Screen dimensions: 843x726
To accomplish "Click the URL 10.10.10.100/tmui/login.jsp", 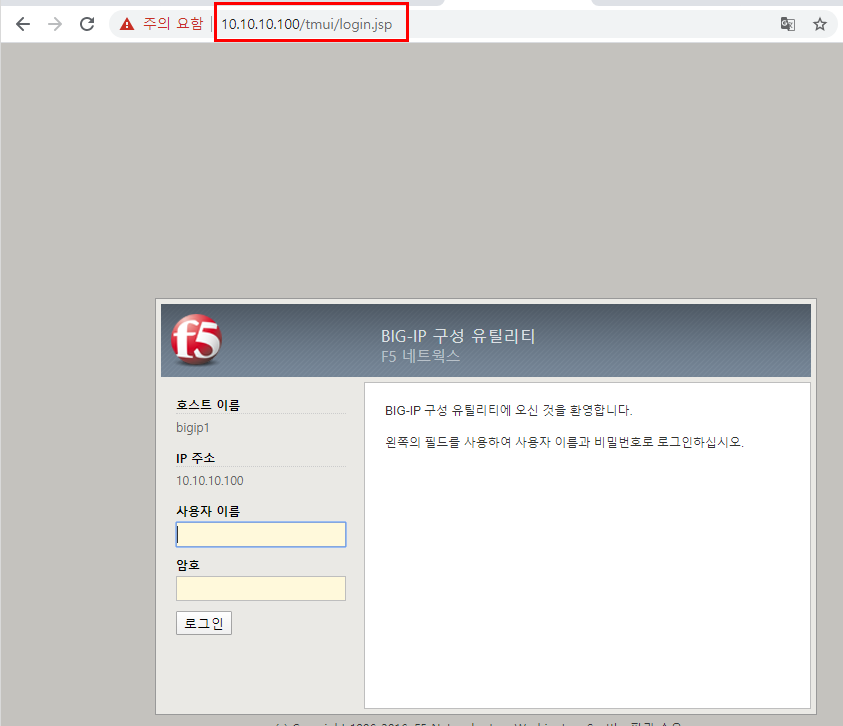I will click(306, 24).
